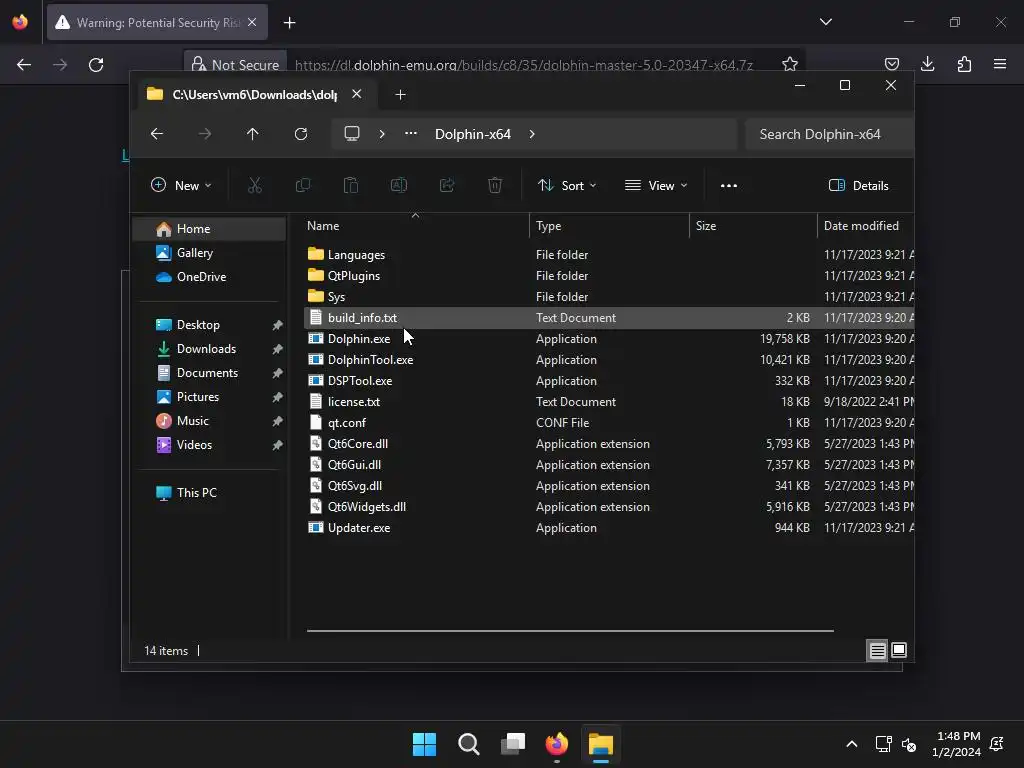1024x768 pixels.
Task: Select Home in navigation pane
Action: click(210, 229)
